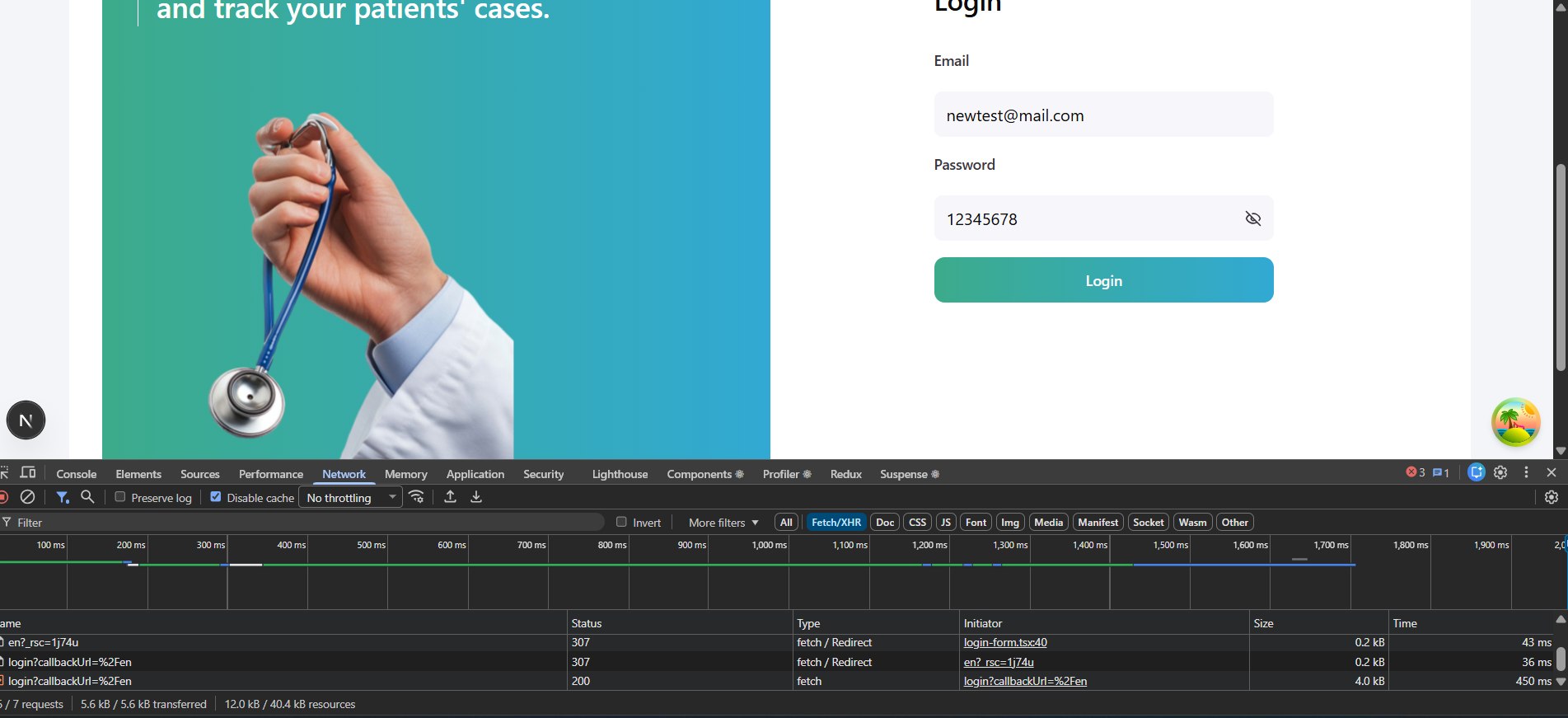This screenshot has width=1568, height=718.
Task: Expand More filters dropdown
Action: coord(723,523)
